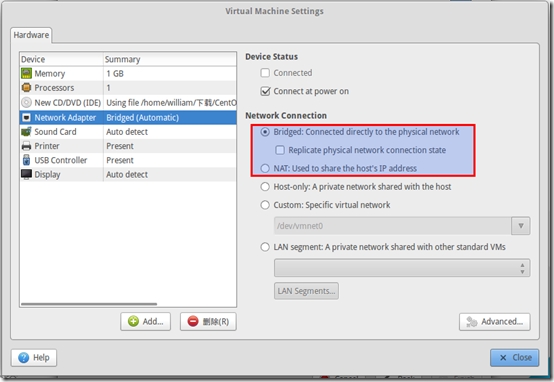The height and width of the screenshot is (382, 554).
Task: Click the Network Adapter icon
Action: 26,118
